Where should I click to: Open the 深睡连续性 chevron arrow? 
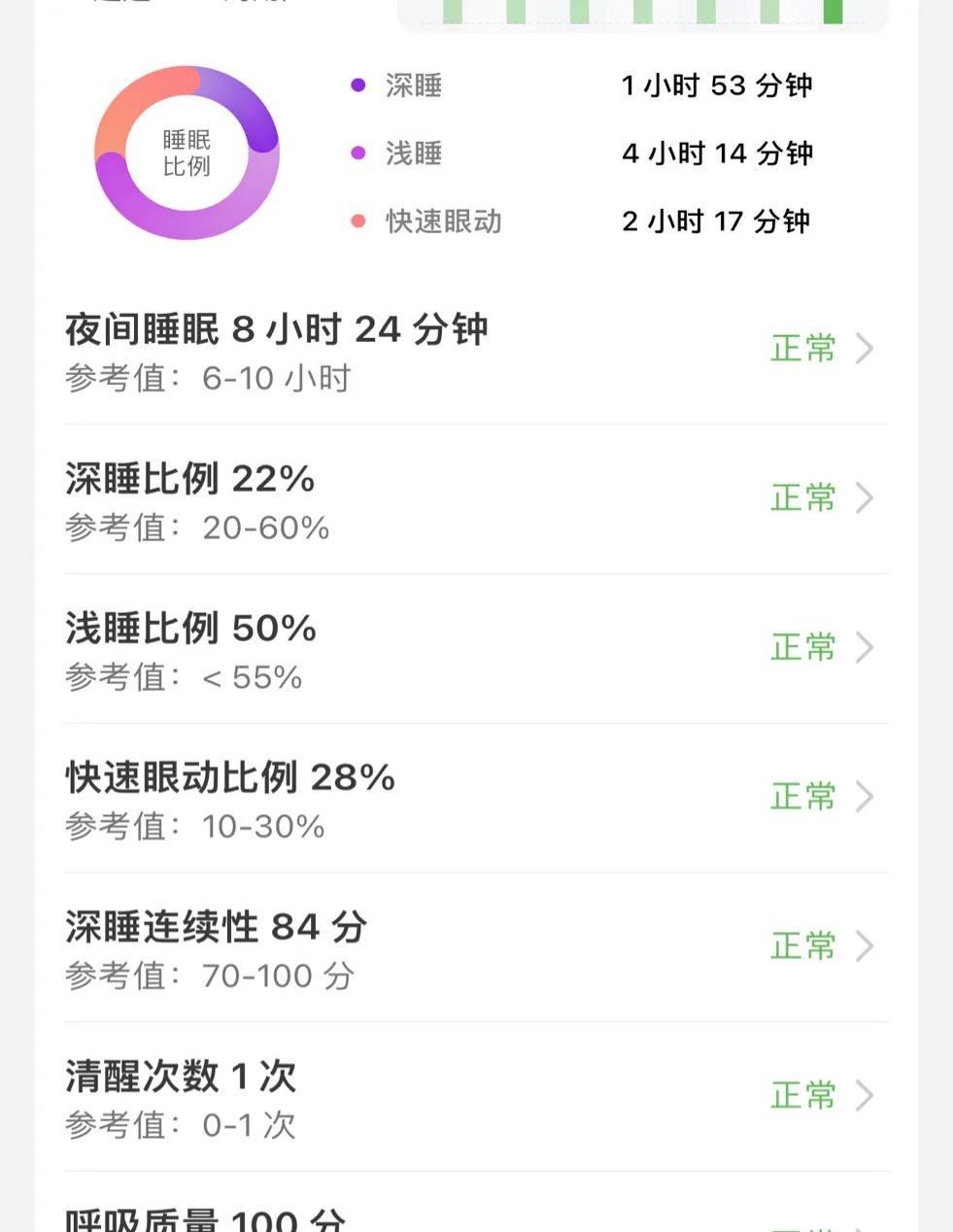(x=864, y=947)
